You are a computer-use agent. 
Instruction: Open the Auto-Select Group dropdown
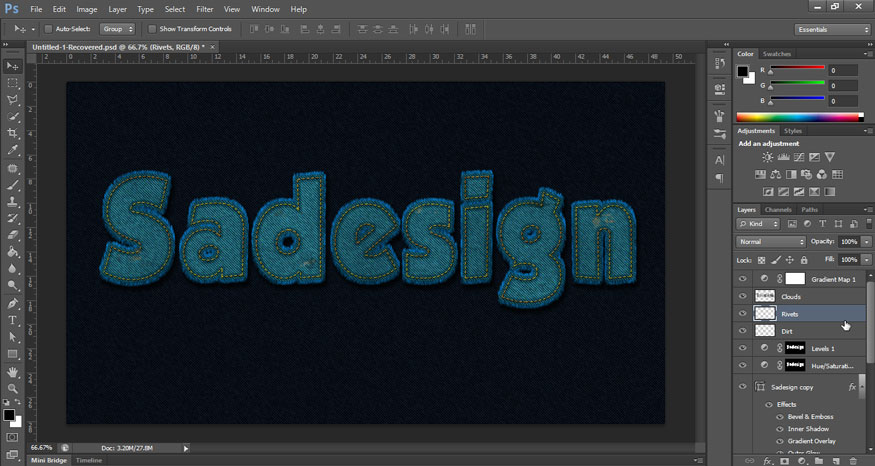[x=117, y=29]
